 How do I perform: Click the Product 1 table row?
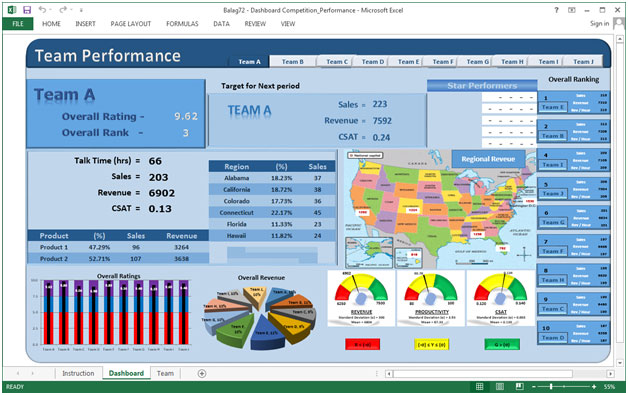118,247
